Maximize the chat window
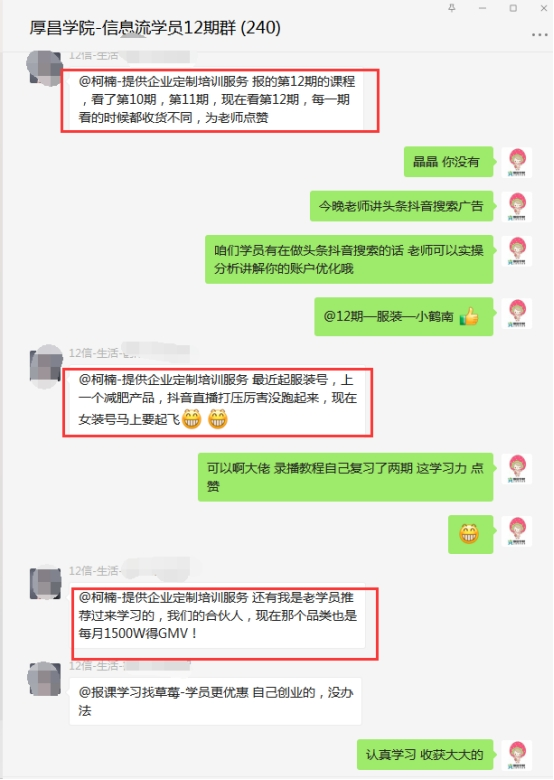The width and height of the screenshot is (554, 780). click(x=513, y=8)
